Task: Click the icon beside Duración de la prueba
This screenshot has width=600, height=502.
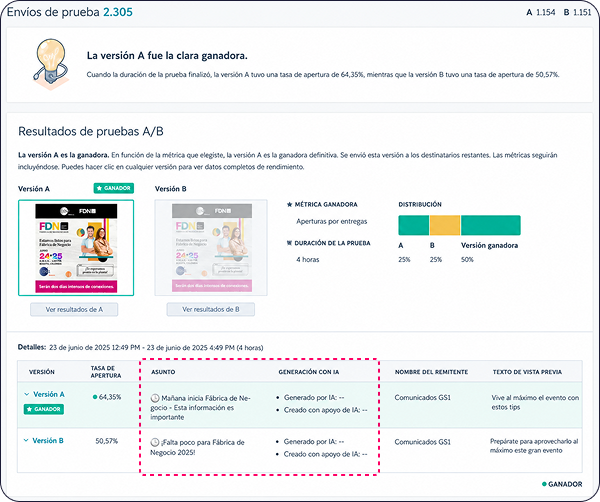Action: 290,243
